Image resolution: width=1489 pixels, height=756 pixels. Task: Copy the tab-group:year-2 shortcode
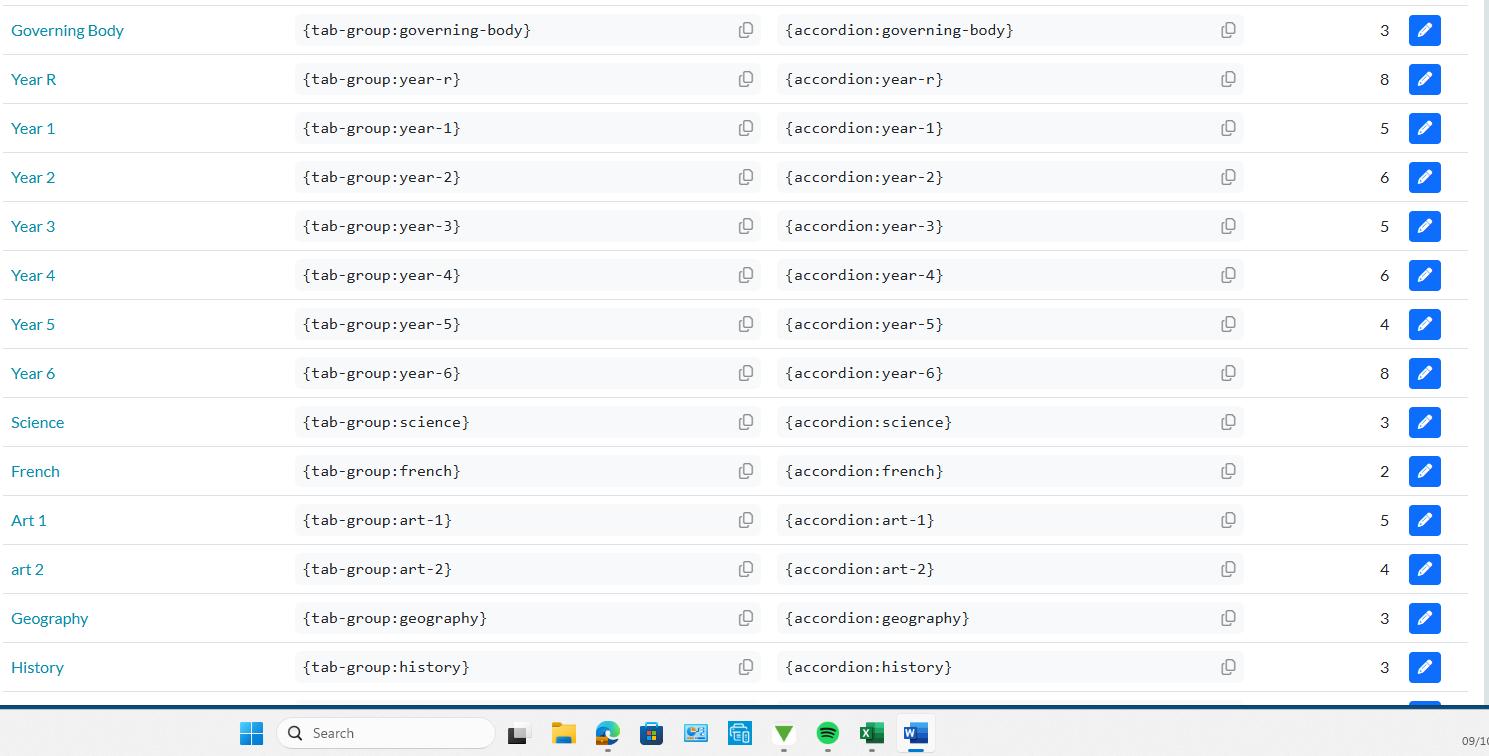tap(746, 177)
